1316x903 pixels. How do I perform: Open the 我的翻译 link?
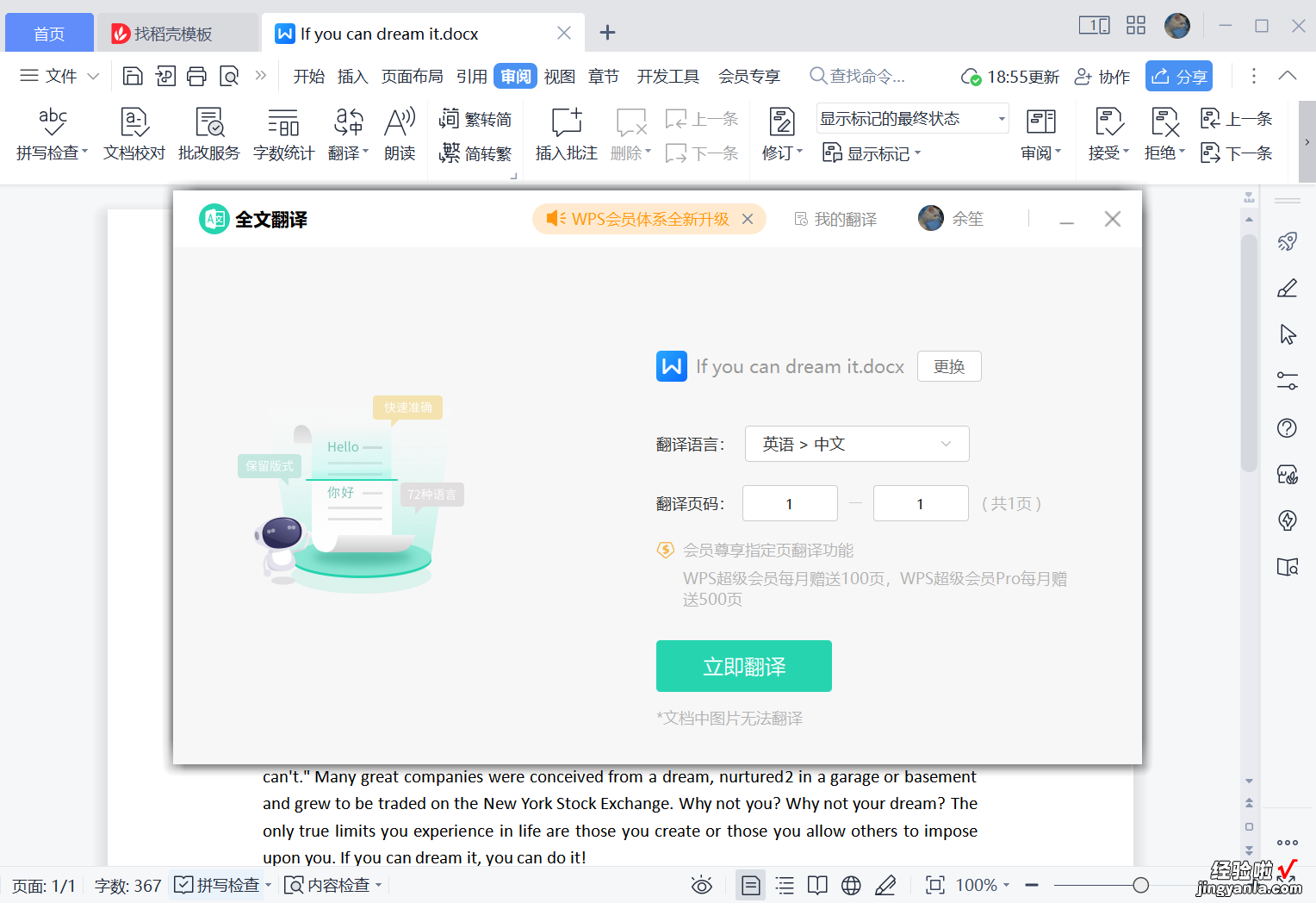point(835,219)
